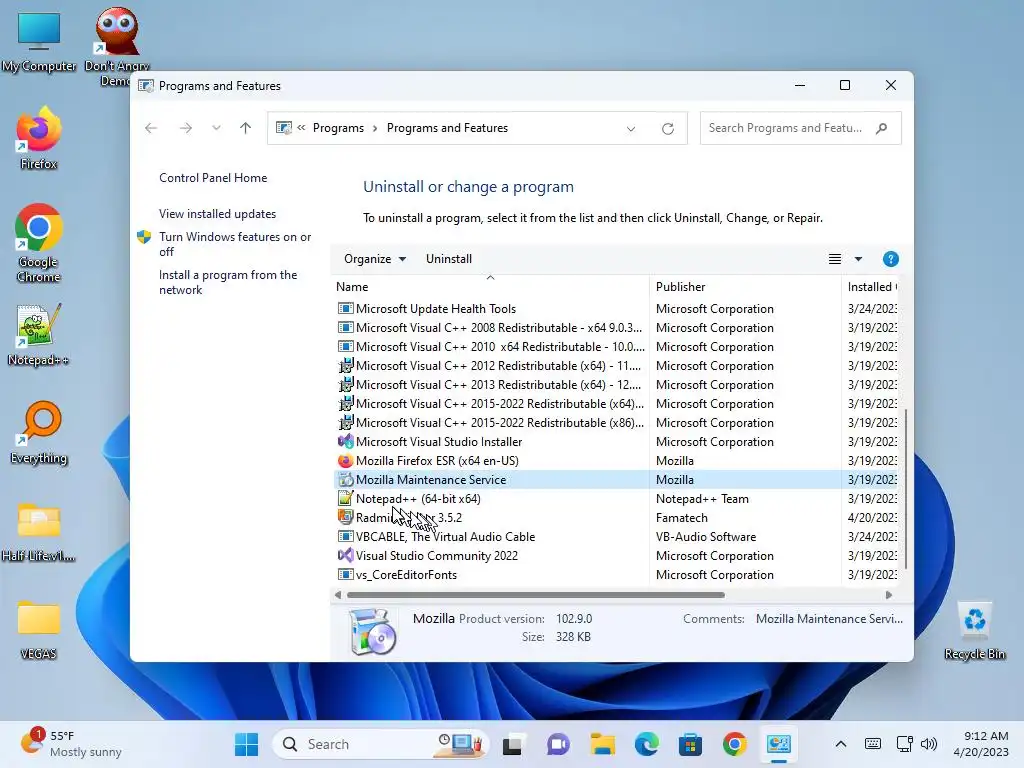Viewport: 1024px width, 768px height.
Task: Expand the address bar breadcrumb overflow chevron
Action: tap(301, 128)
